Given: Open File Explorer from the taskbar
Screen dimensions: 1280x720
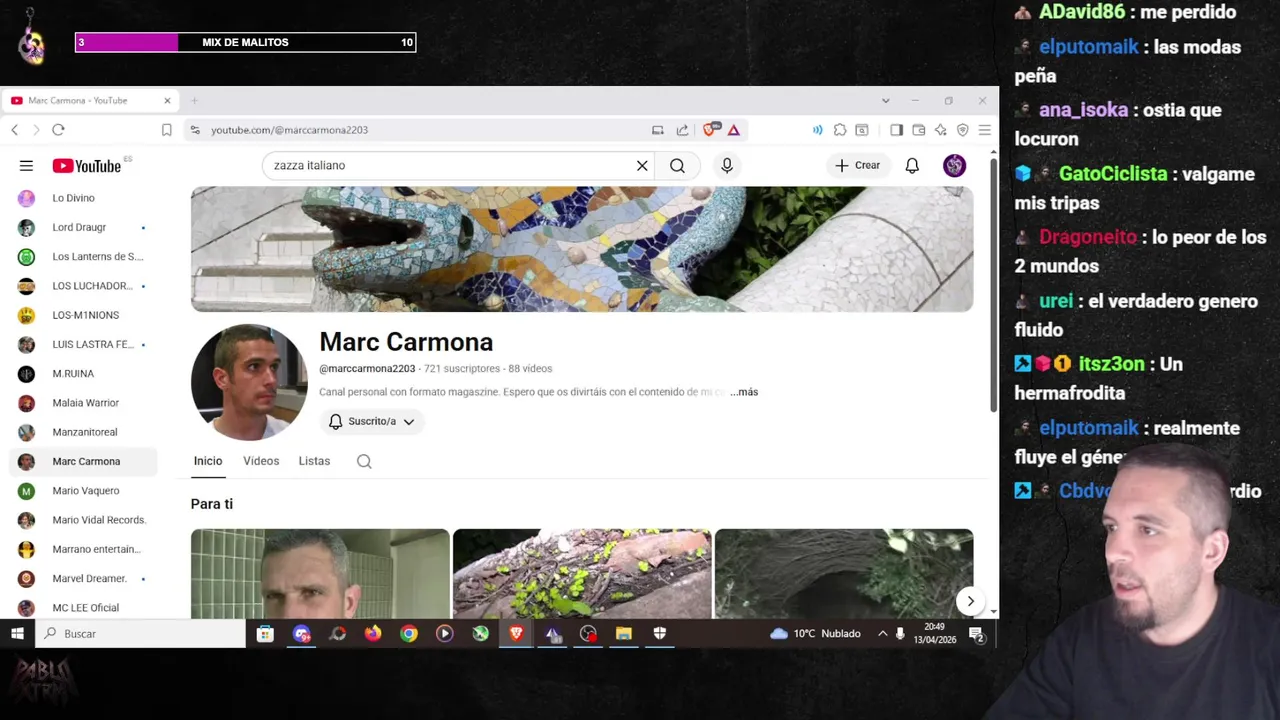Looking at the screenshot, I should (623, 633).
